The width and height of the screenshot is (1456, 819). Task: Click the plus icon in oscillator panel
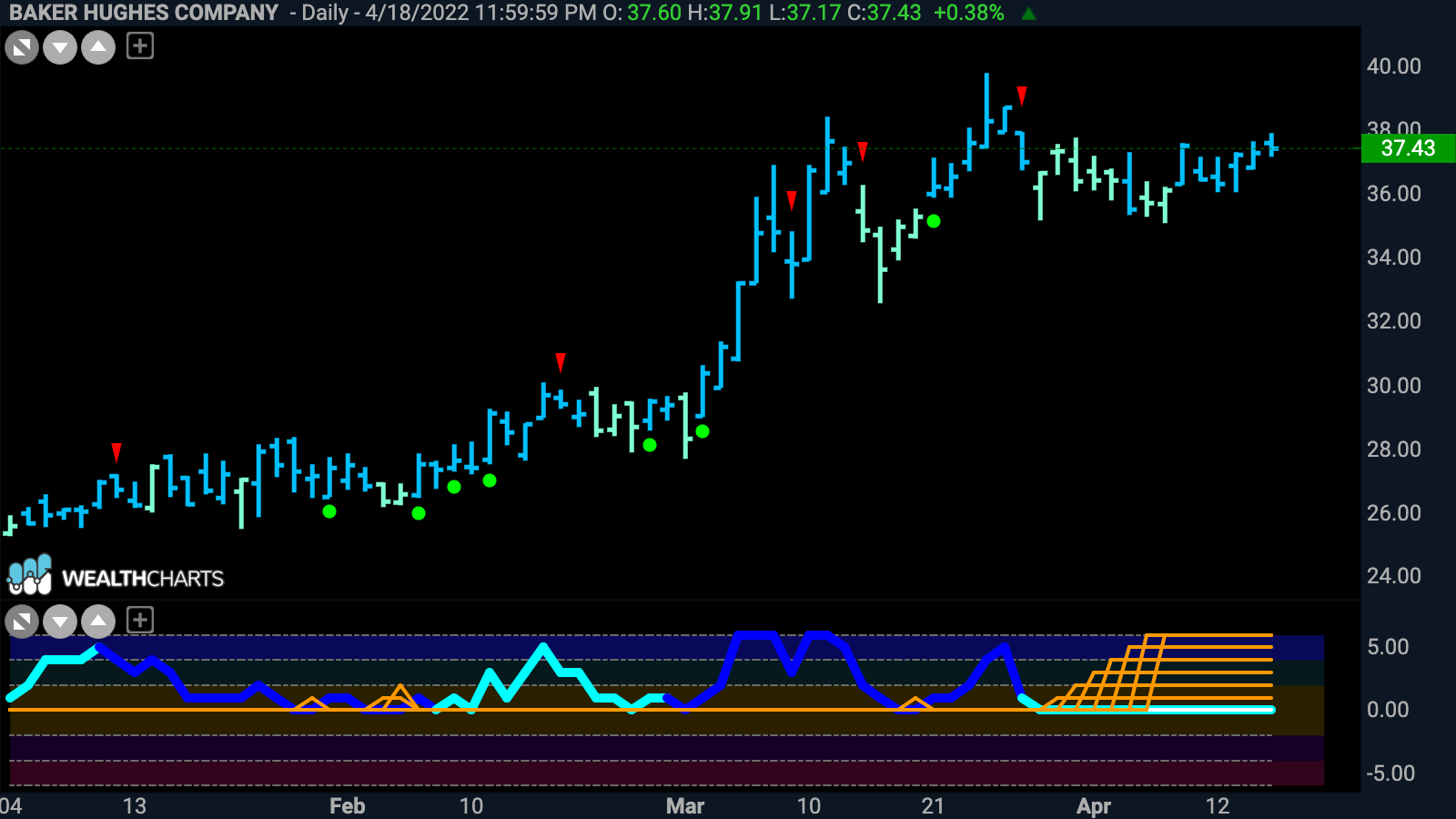pos(140,621)
